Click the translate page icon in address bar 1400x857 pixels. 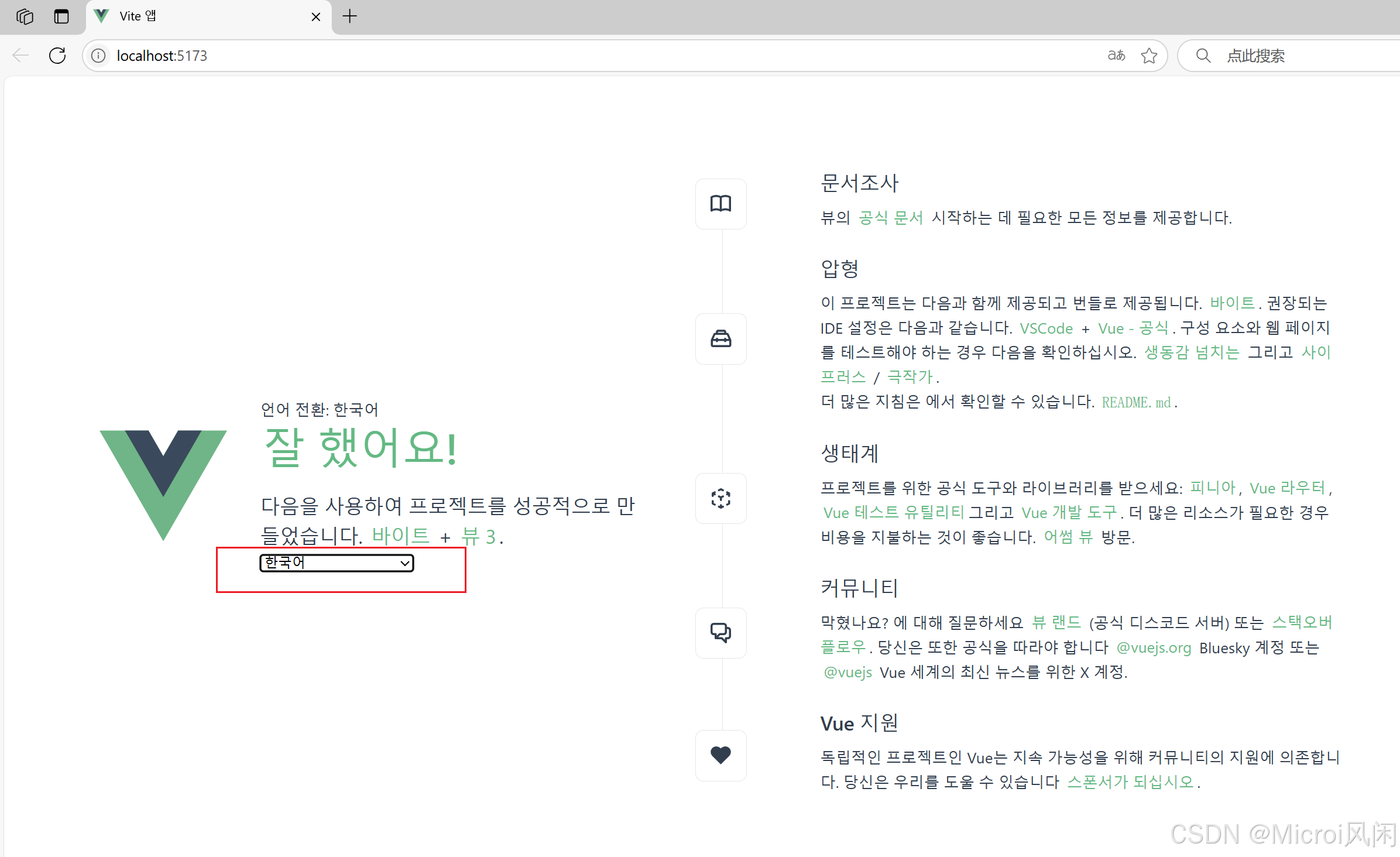[1116, 56]
